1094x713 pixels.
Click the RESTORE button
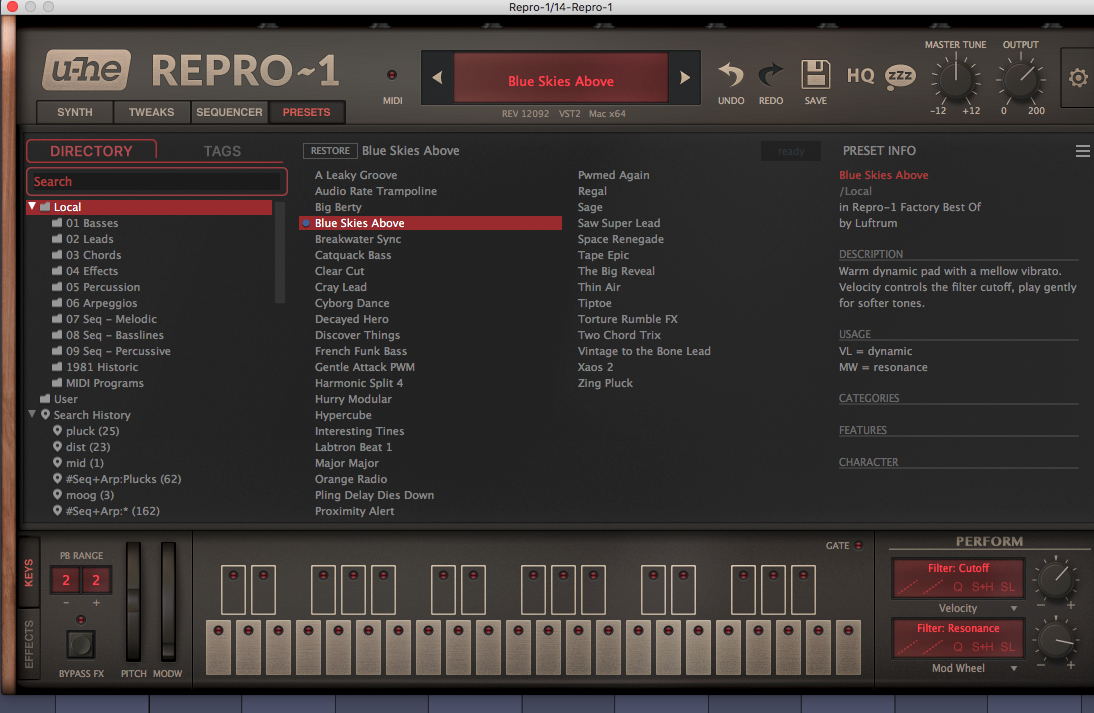[330, 151]
